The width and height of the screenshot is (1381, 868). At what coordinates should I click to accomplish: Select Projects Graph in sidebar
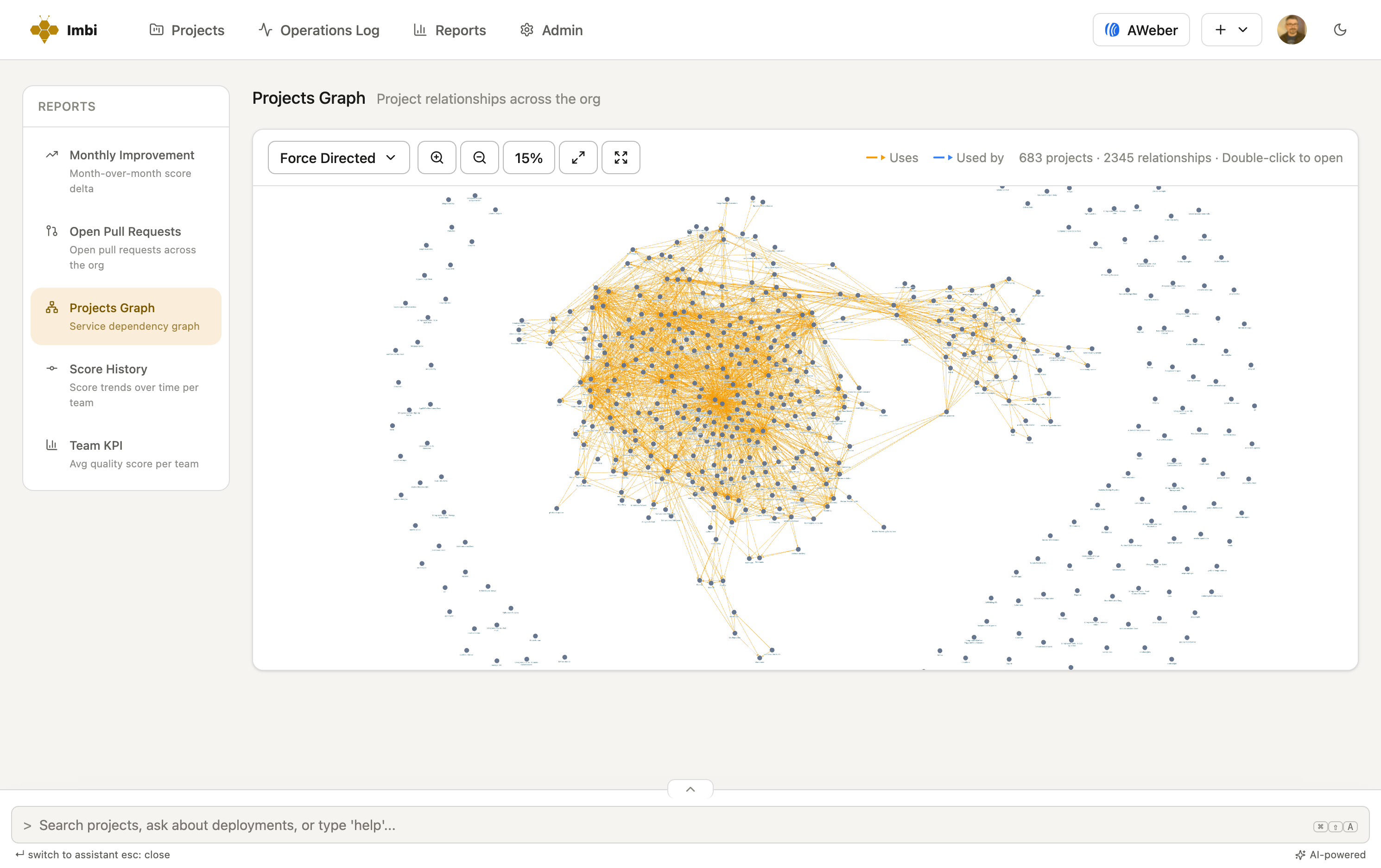pos(126,316)
